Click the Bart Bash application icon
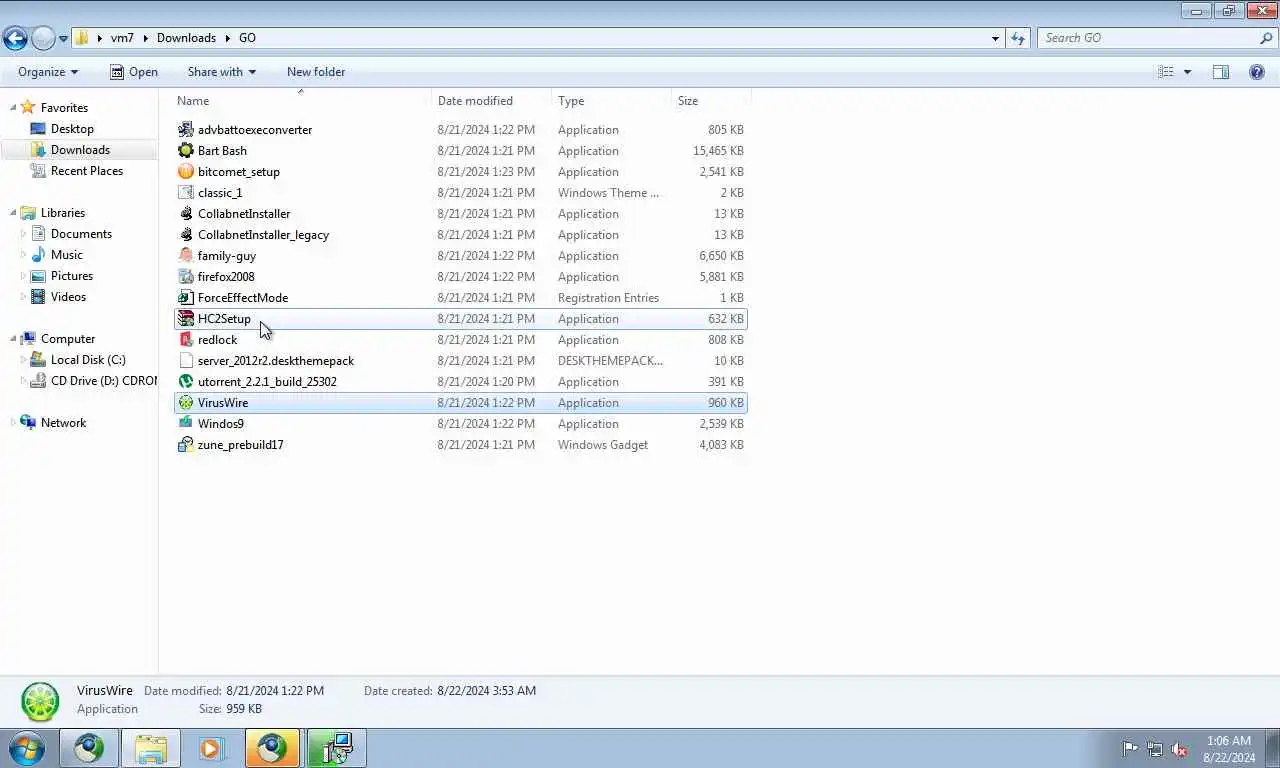 click(185, 151)
